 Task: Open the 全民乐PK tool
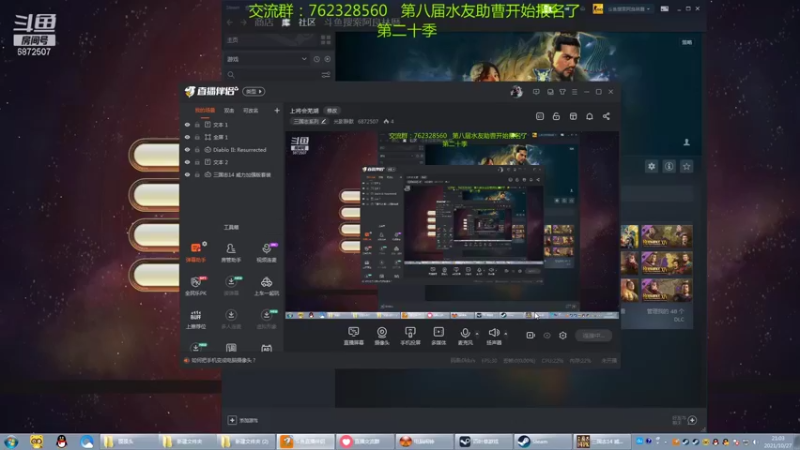pyautogui.click(x=196, y=286)
